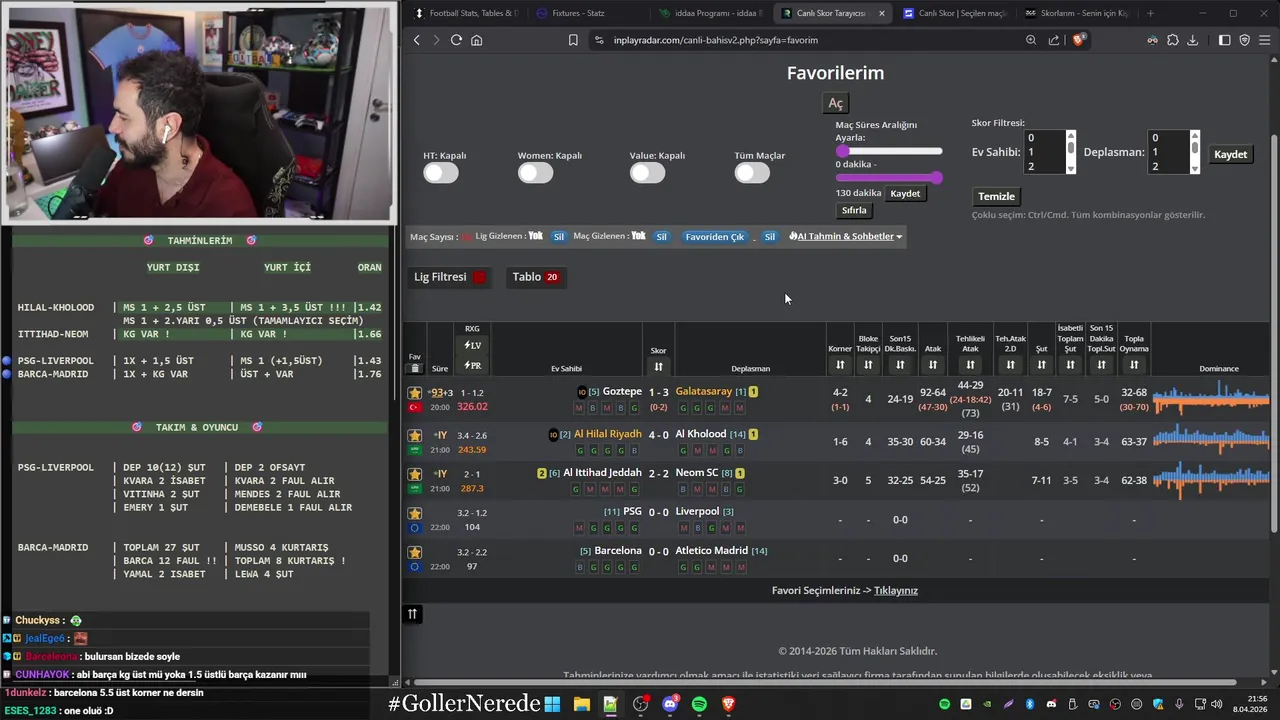This screenshot has height=720, width=1280.
Task: Unfavorite the Al Ittihad Jeddah match star
Action: tap(415, 474)
